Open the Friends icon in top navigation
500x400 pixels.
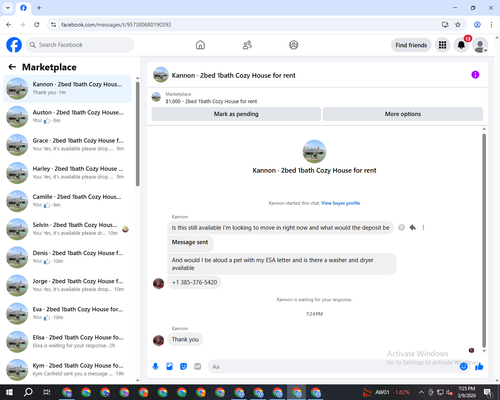click(247, 45)
